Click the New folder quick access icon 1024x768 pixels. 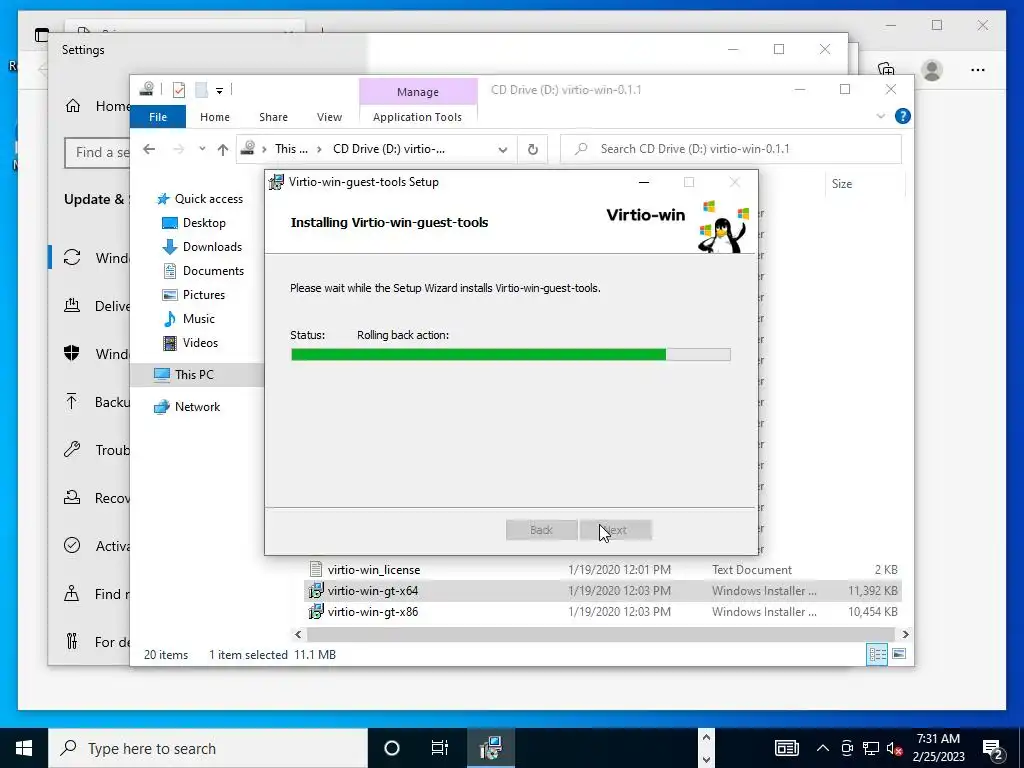(x=202, y=90)
